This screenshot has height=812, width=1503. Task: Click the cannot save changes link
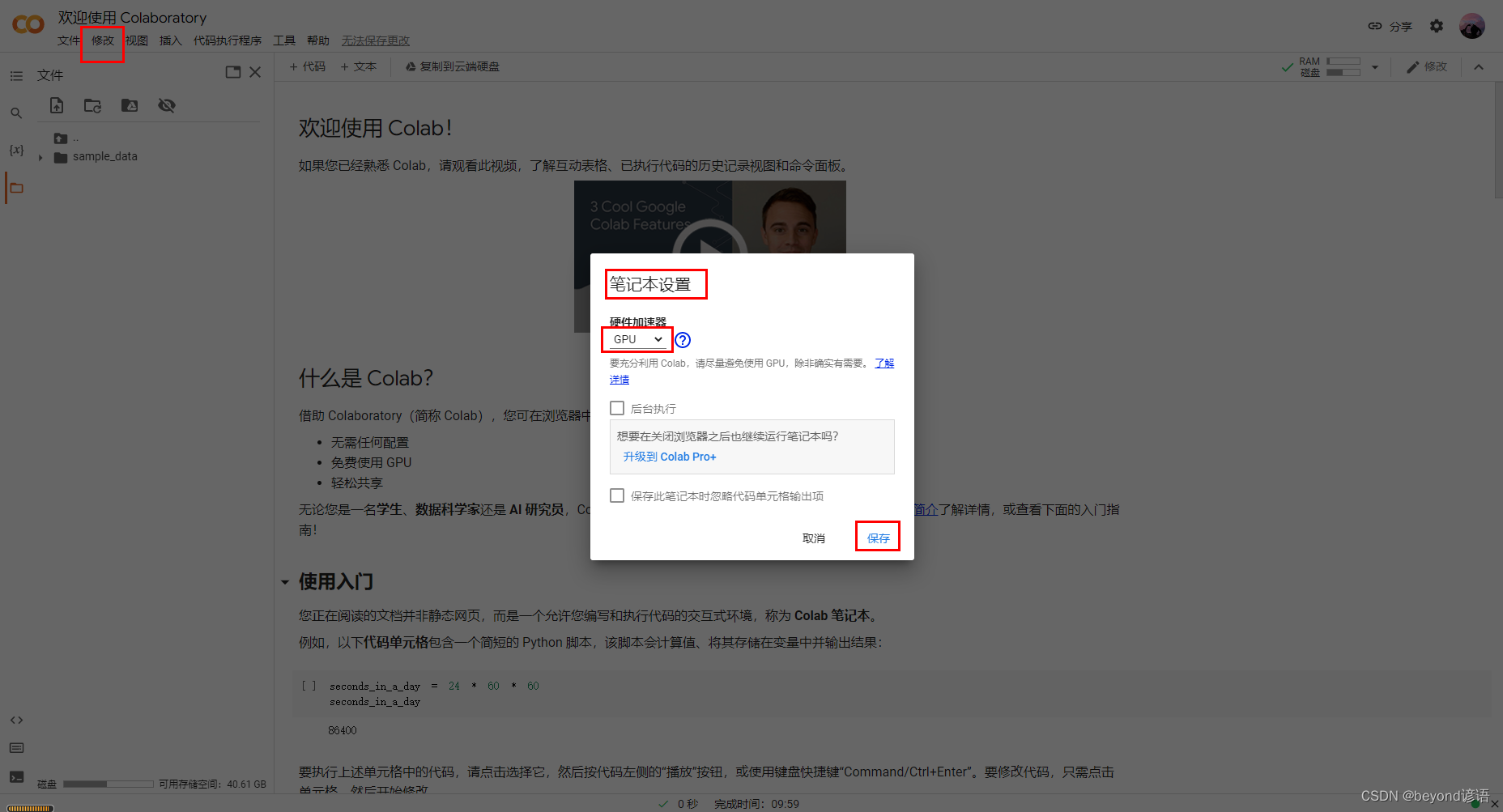tap(376, 40)
